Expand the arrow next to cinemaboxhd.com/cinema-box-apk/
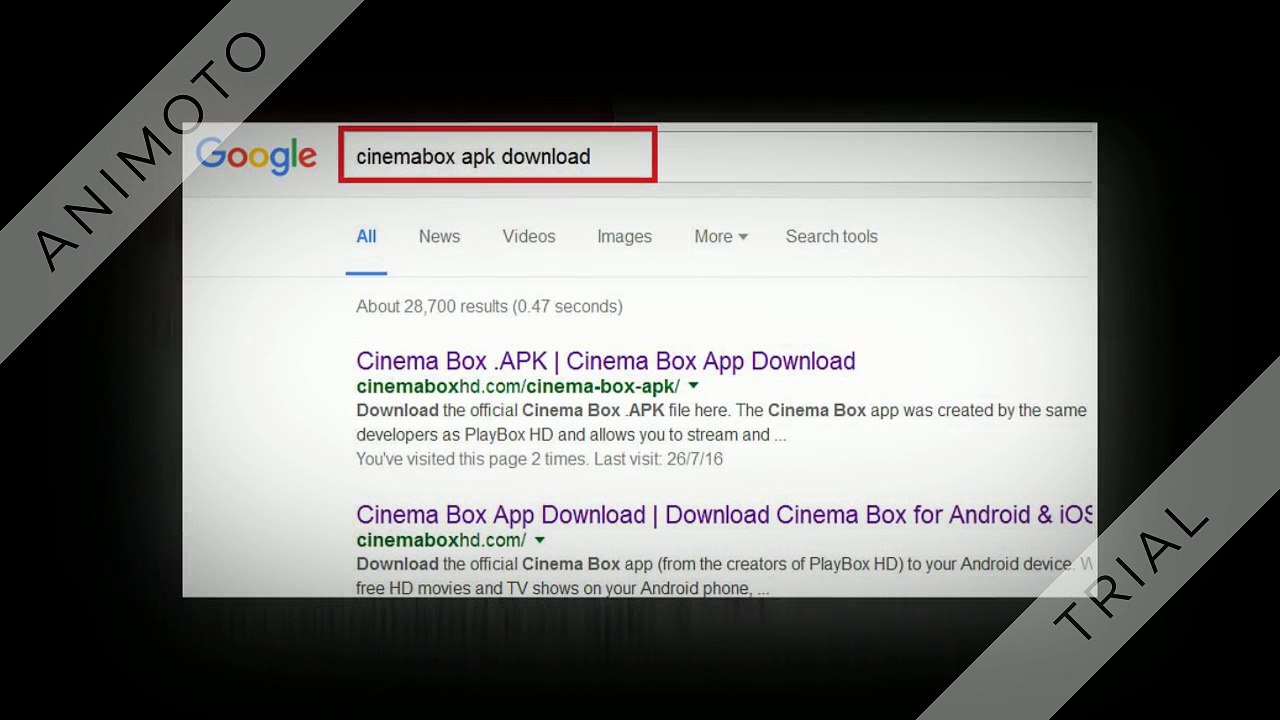1280x720 pixels. pyautogui.click(x=693, y=386)
